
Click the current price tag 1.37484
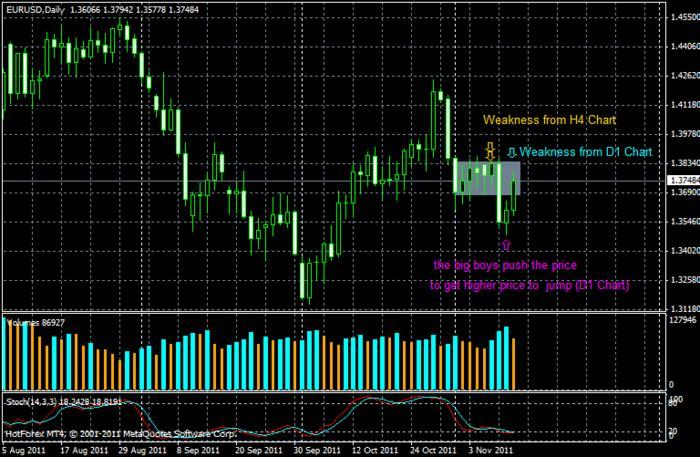pyautogui.click(x=683, y=180)
